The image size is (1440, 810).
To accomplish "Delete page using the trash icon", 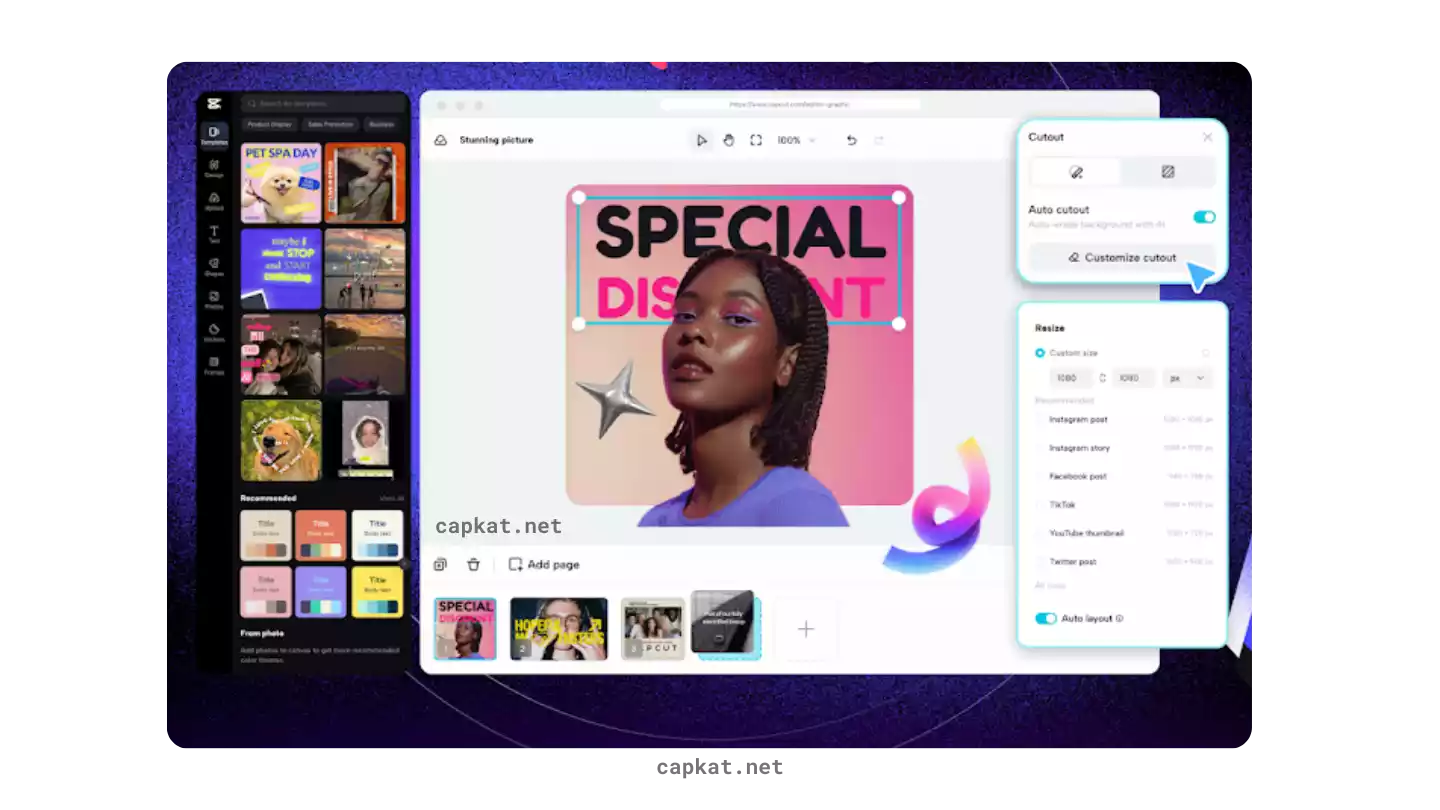I will [474, 565].
